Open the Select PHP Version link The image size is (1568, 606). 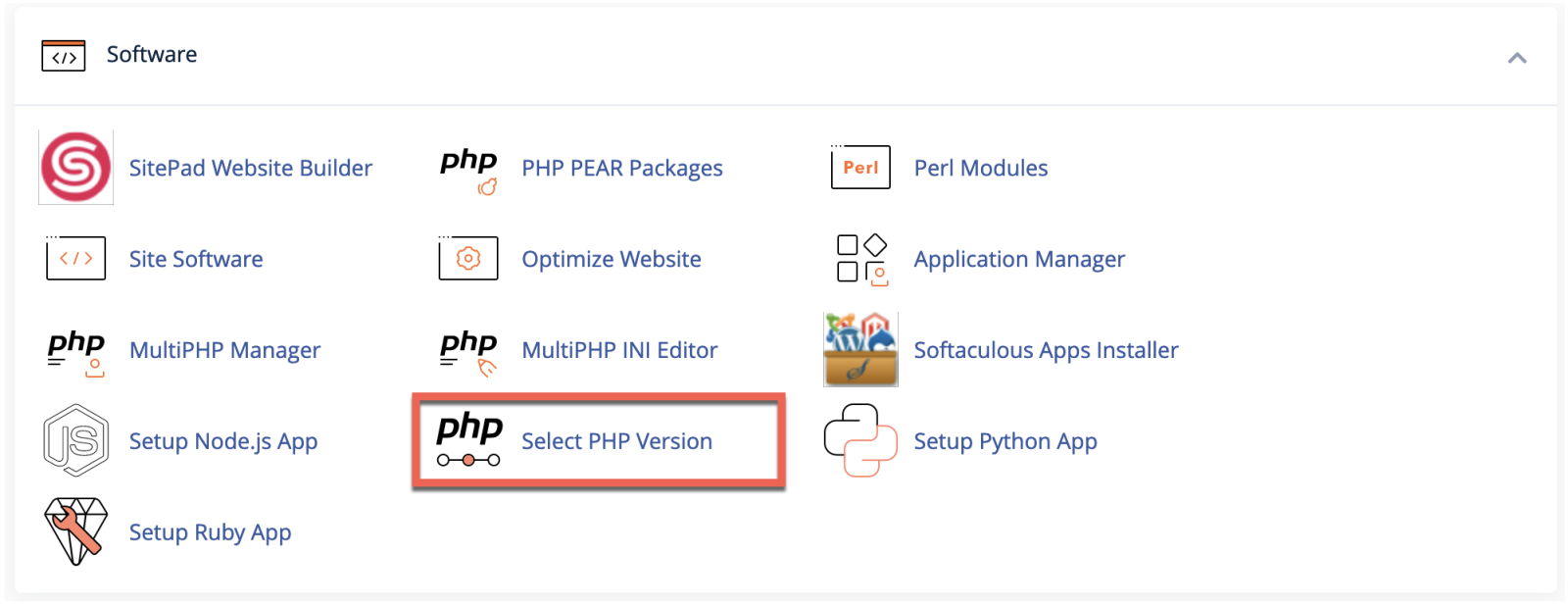[x=616, y=442]
